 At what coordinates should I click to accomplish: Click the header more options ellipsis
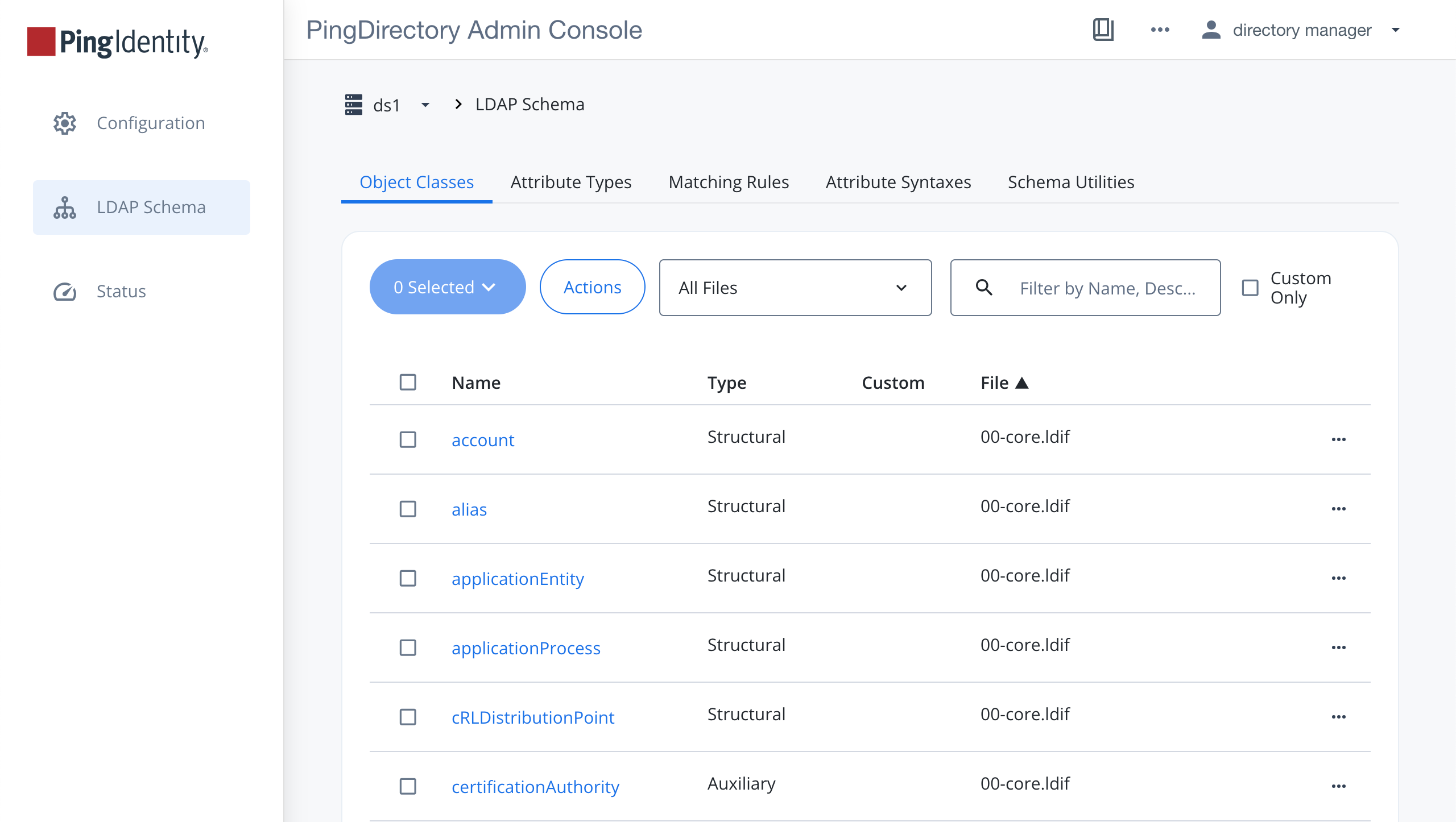pyautogui.click(x=1160, y=30)
